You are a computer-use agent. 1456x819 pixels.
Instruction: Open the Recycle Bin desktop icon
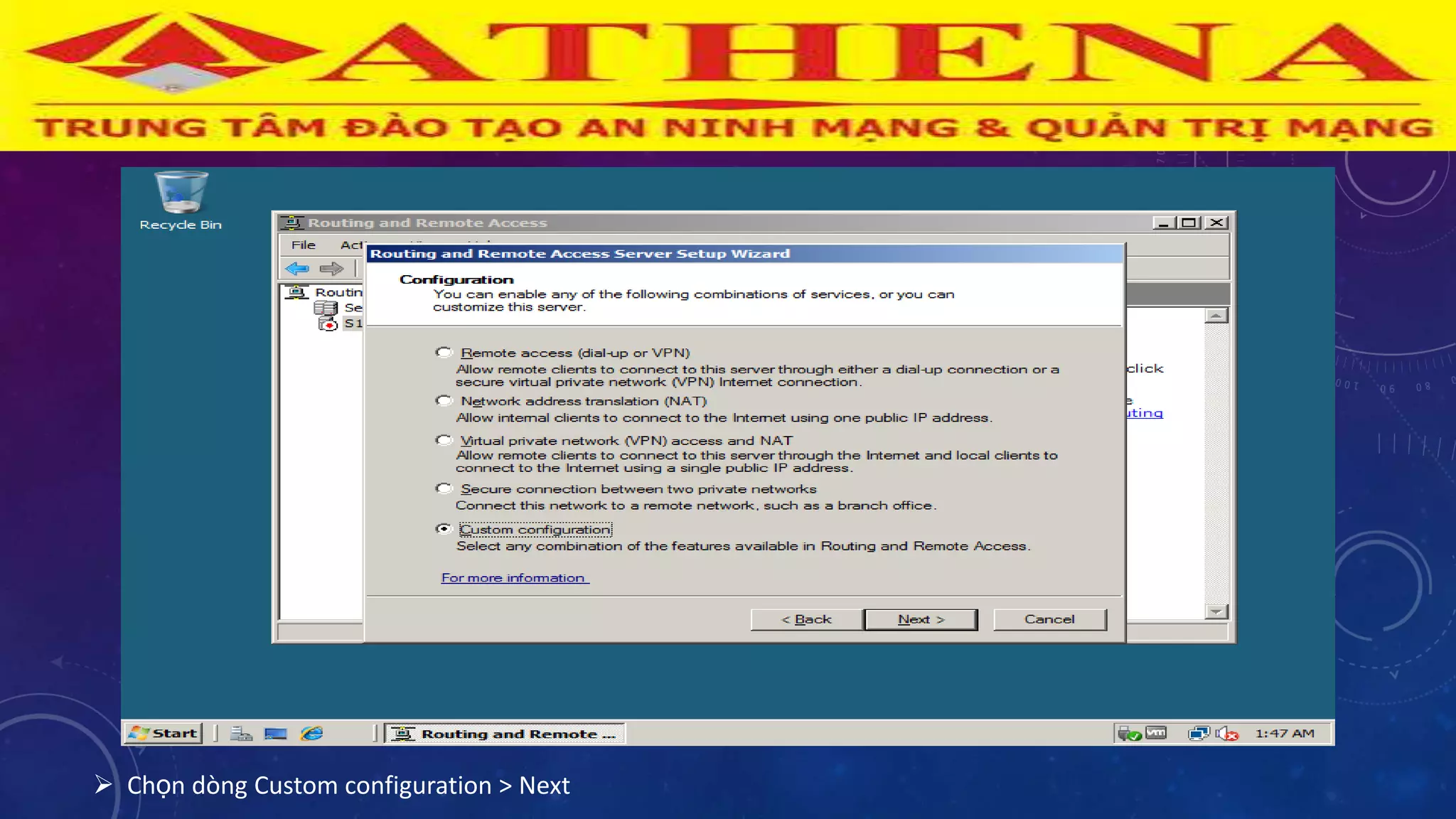[181, 201]
